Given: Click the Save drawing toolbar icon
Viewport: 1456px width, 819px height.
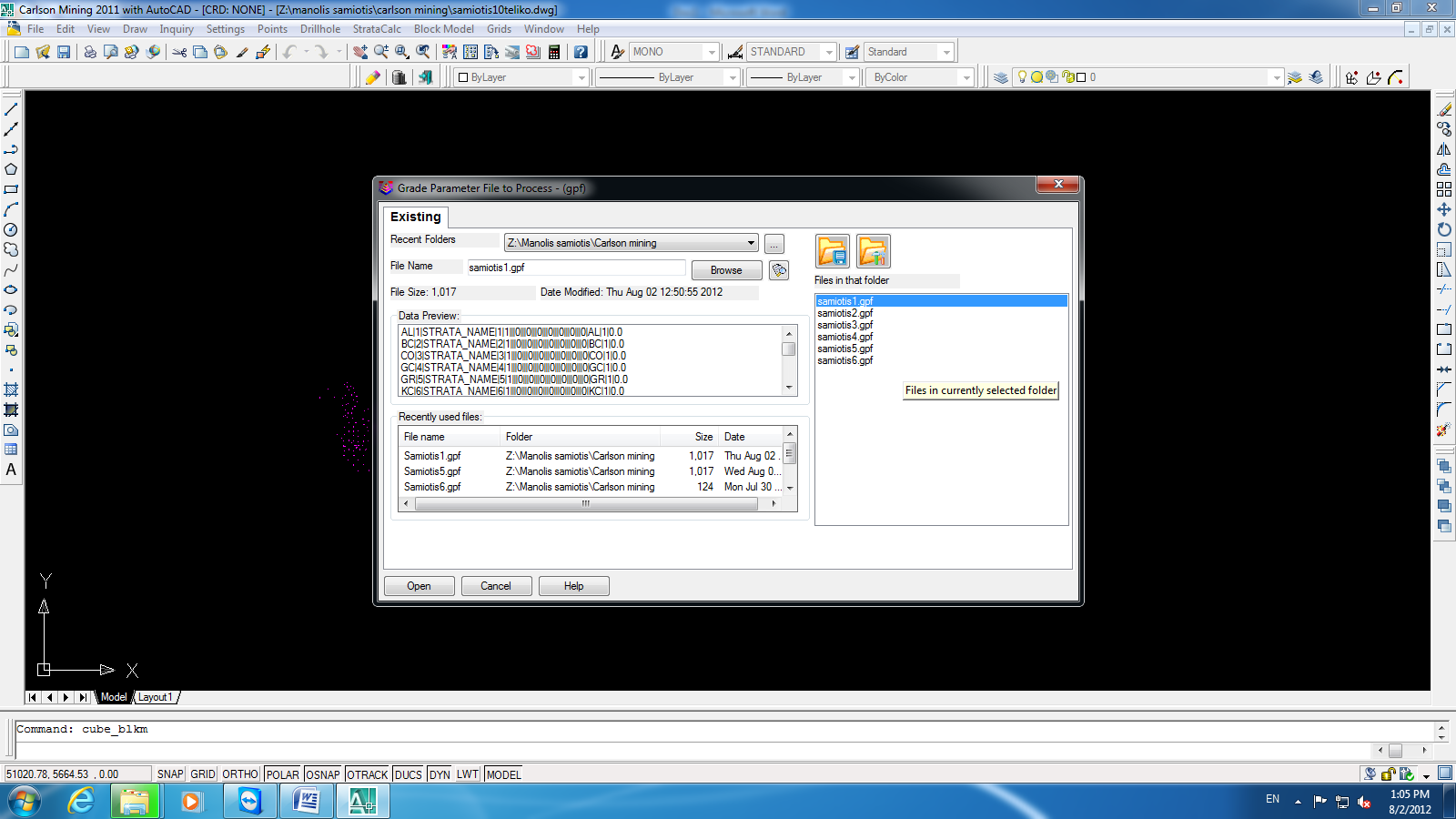Looking at the screenshot, I should (64, 52).
